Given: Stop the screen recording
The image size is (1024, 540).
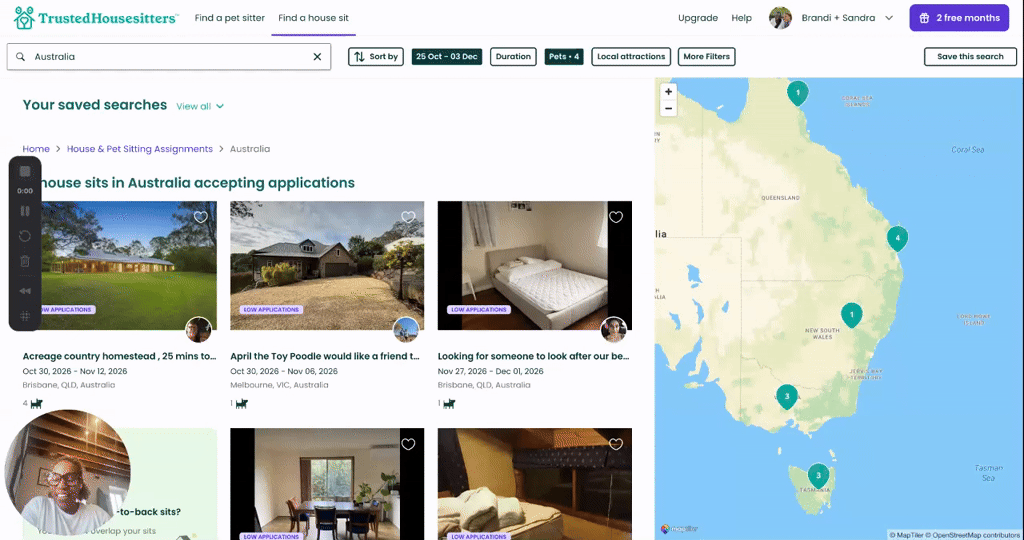Looking at the screenshot, I should [x=25, y=172].
